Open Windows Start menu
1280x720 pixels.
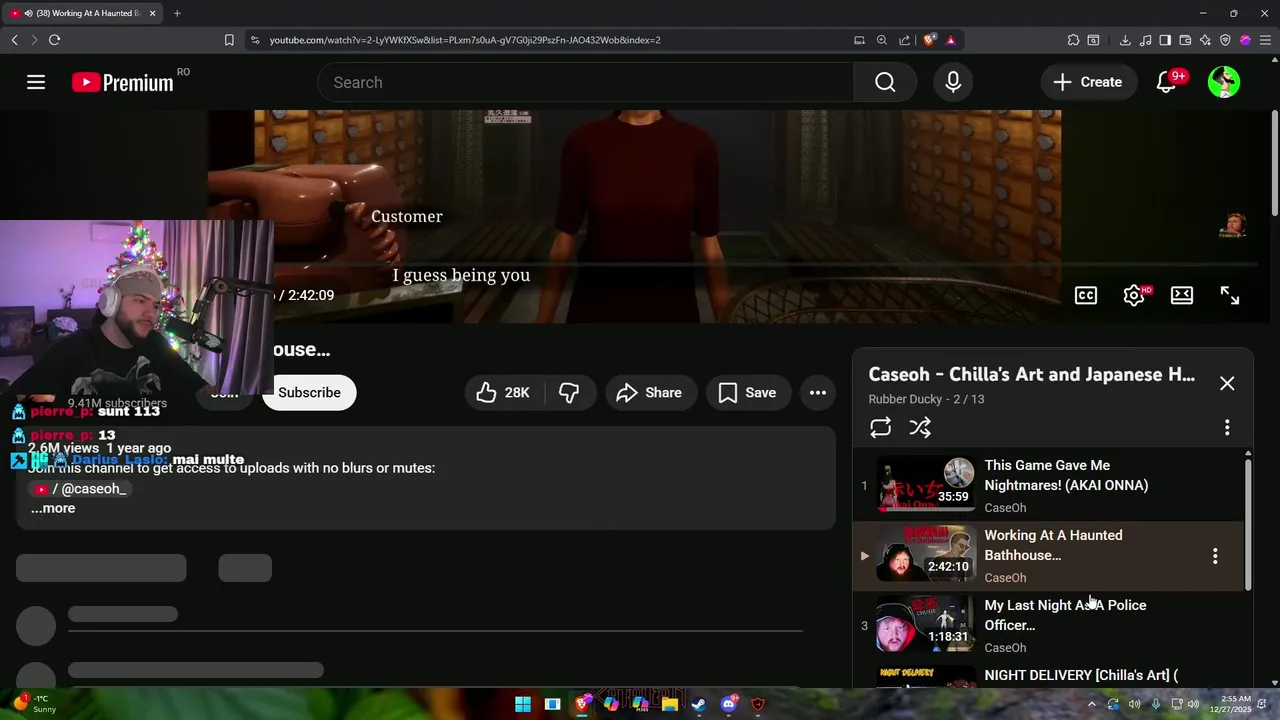[523, 704]
